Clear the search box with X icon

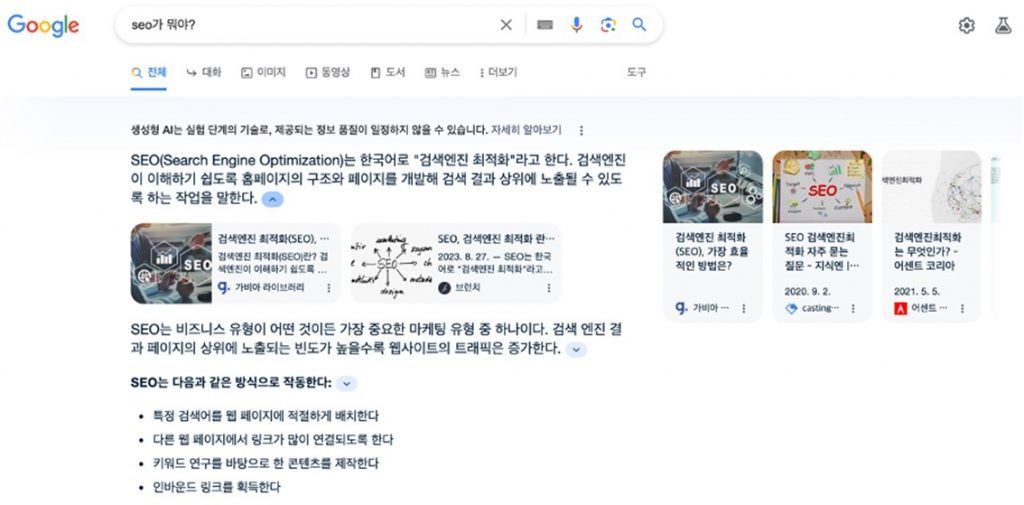pyautogui.click(x=506, y=25)
